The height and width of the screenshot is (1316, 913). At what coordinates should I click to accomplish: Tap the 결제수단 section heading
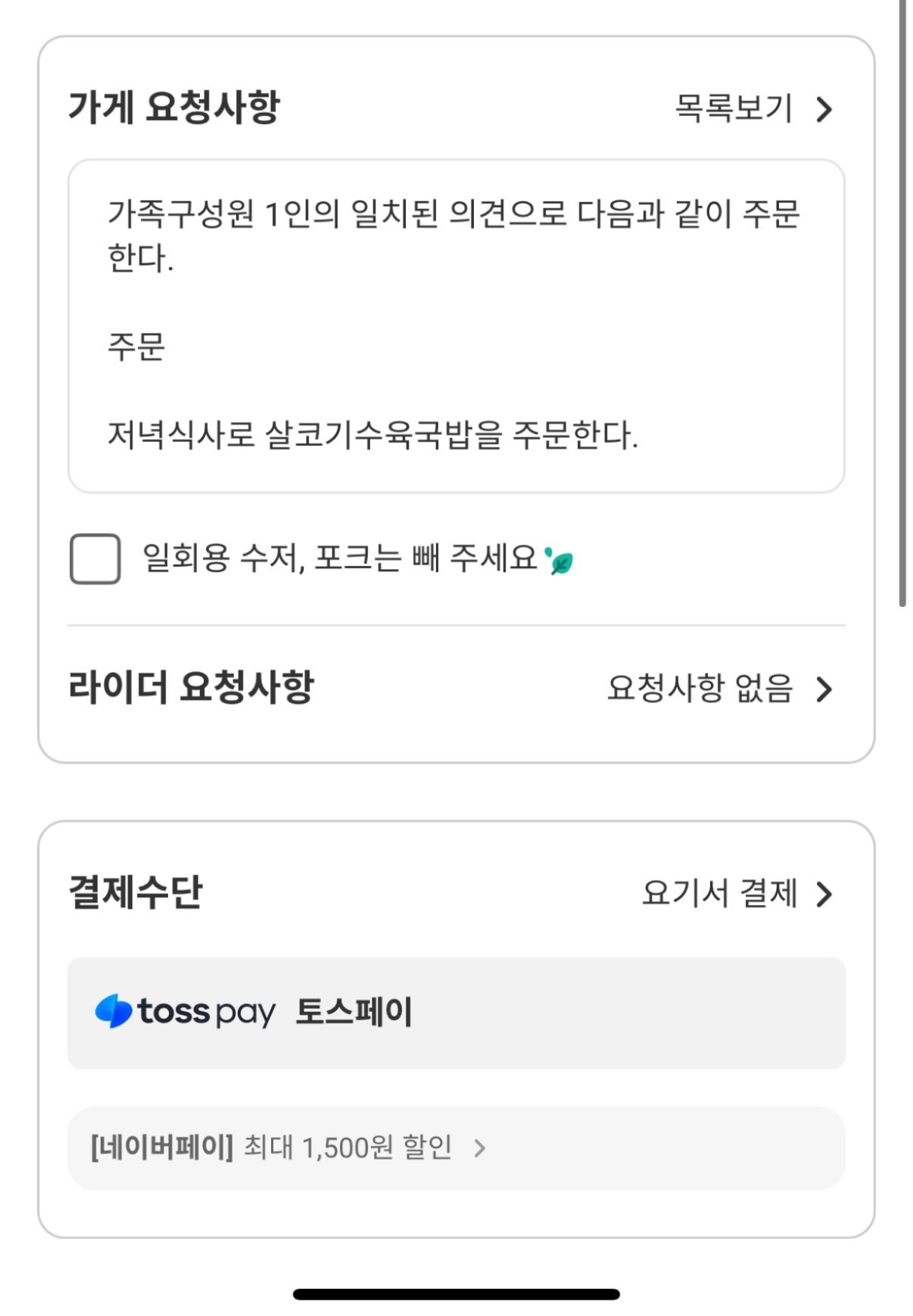[x=136, y=892]
